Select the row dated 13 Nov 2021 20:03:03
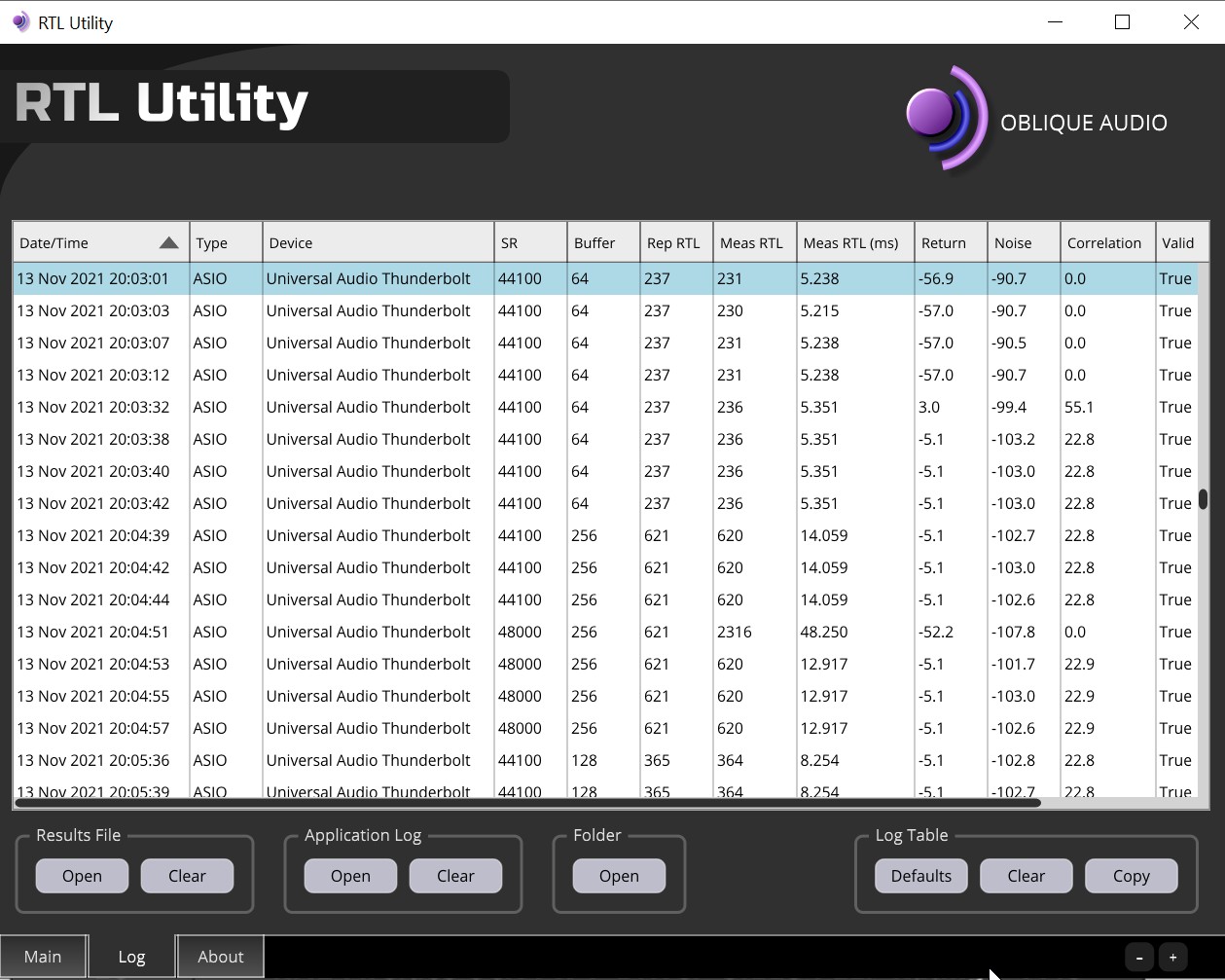 605,310
